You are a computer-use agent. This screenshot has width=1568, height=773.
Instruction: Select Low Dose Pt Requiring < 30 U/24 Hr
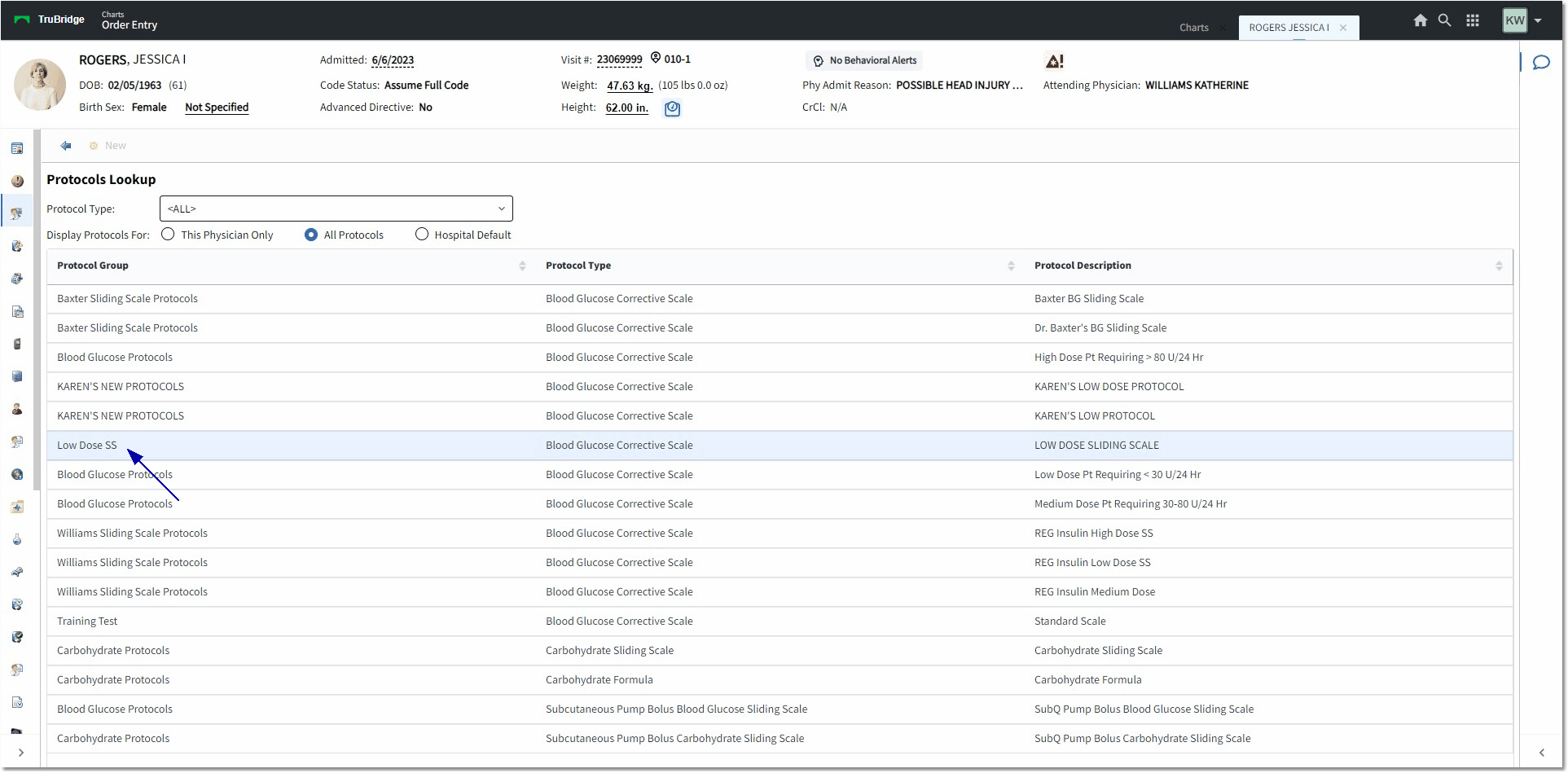1118,475
